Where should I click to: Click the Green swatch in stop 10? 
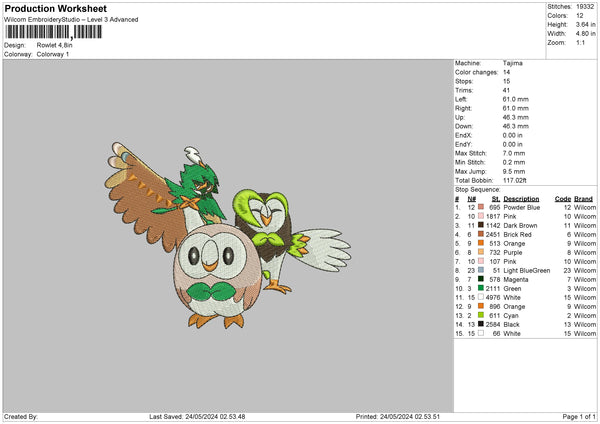480,288
